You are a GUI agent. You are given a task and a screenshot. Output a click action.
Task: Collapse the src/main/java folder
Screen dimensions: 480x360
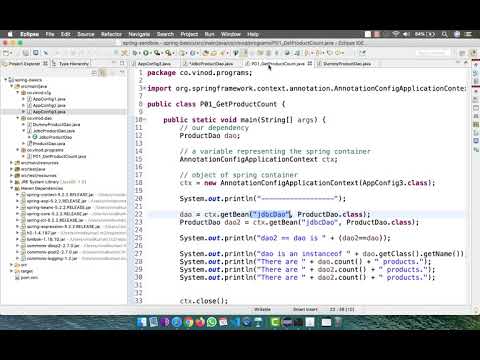click(x=12, y=86)
